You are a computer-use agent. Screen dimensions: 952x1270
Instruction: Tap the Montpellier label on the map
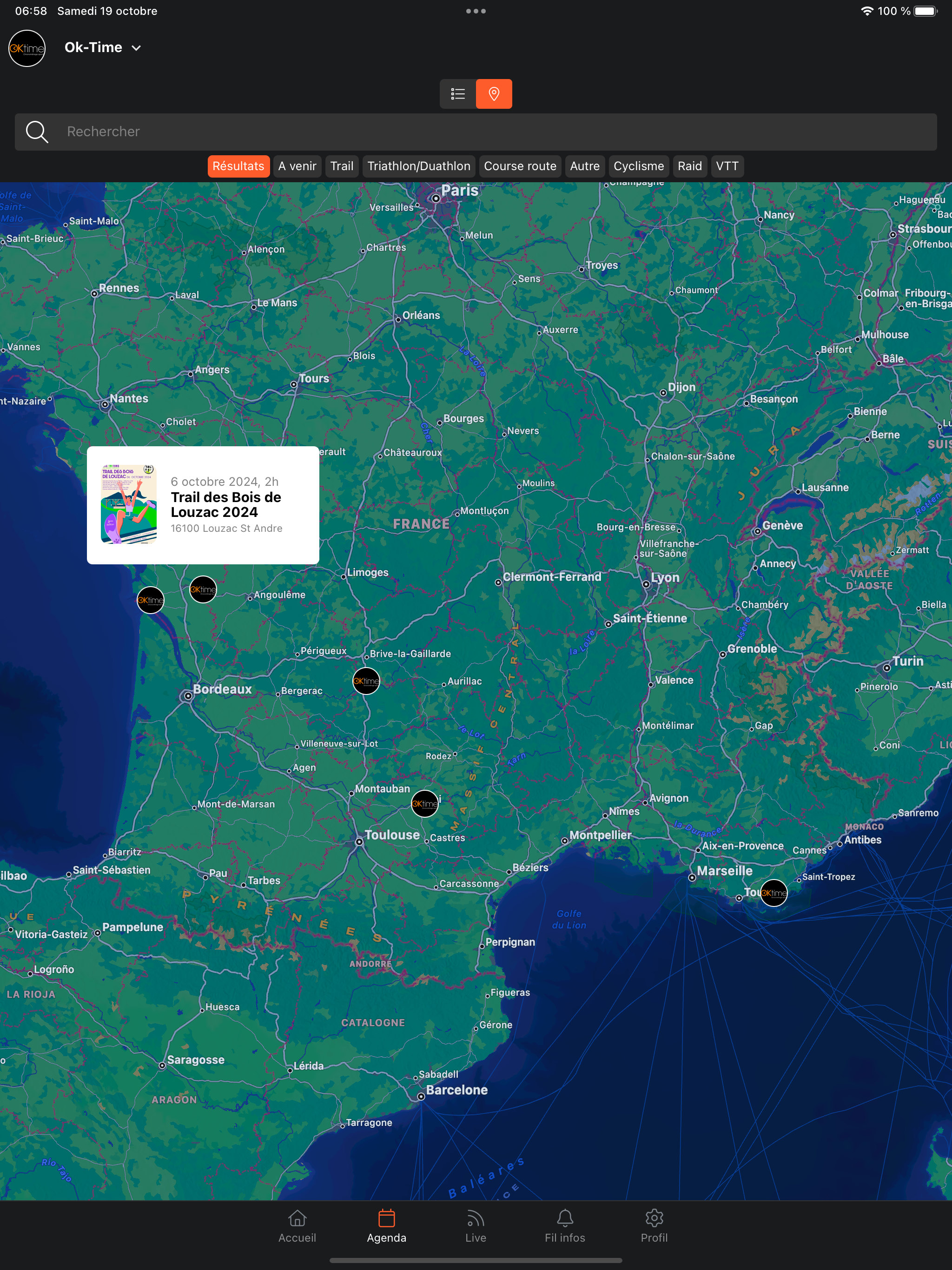[x=600, y=836]
